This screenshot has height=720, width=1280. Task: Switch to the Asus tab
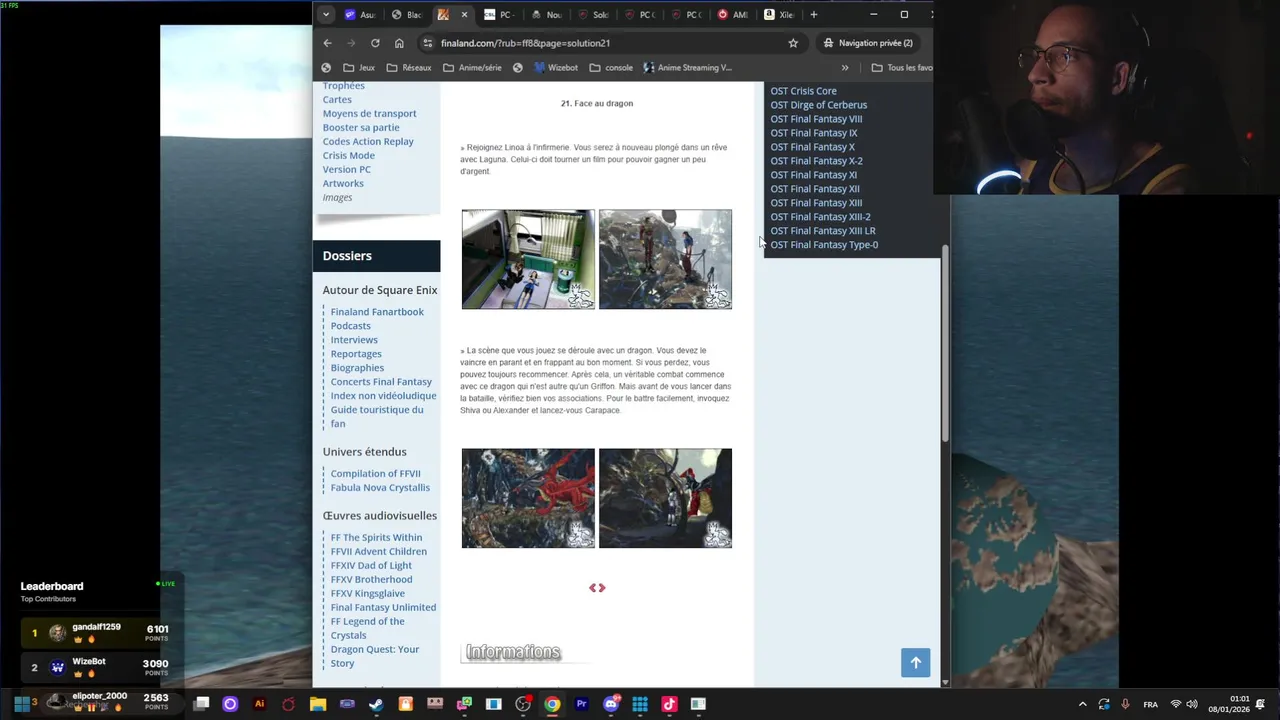[x=359, y=15]
